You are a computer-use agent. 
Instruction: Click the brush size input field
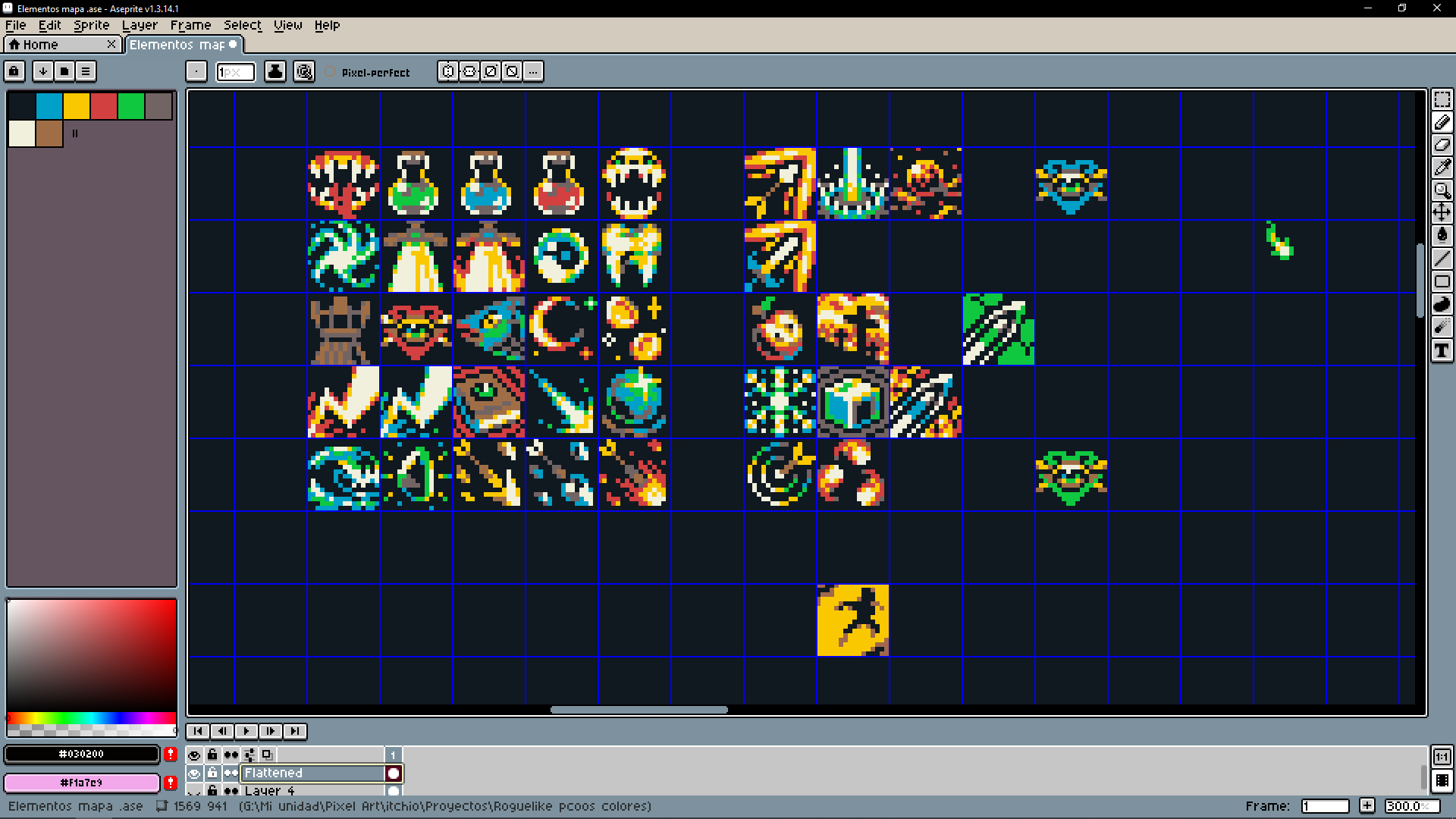pyautogui.click(x=236, y=72)
